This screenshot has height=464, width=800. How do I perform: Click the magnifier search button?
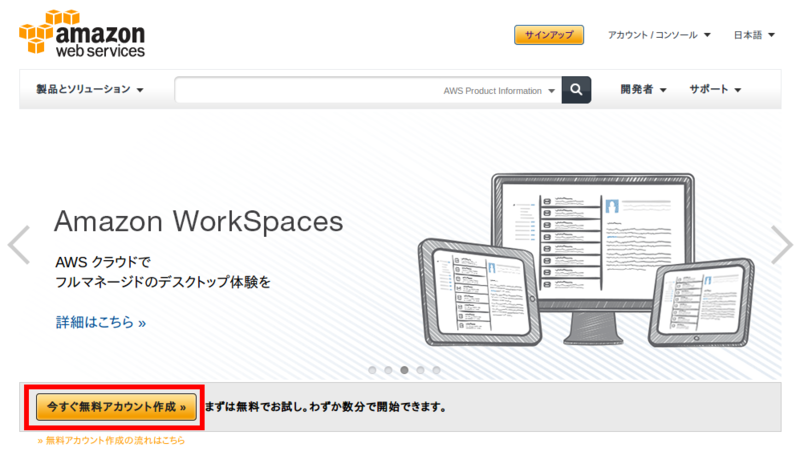click(577, 90)
